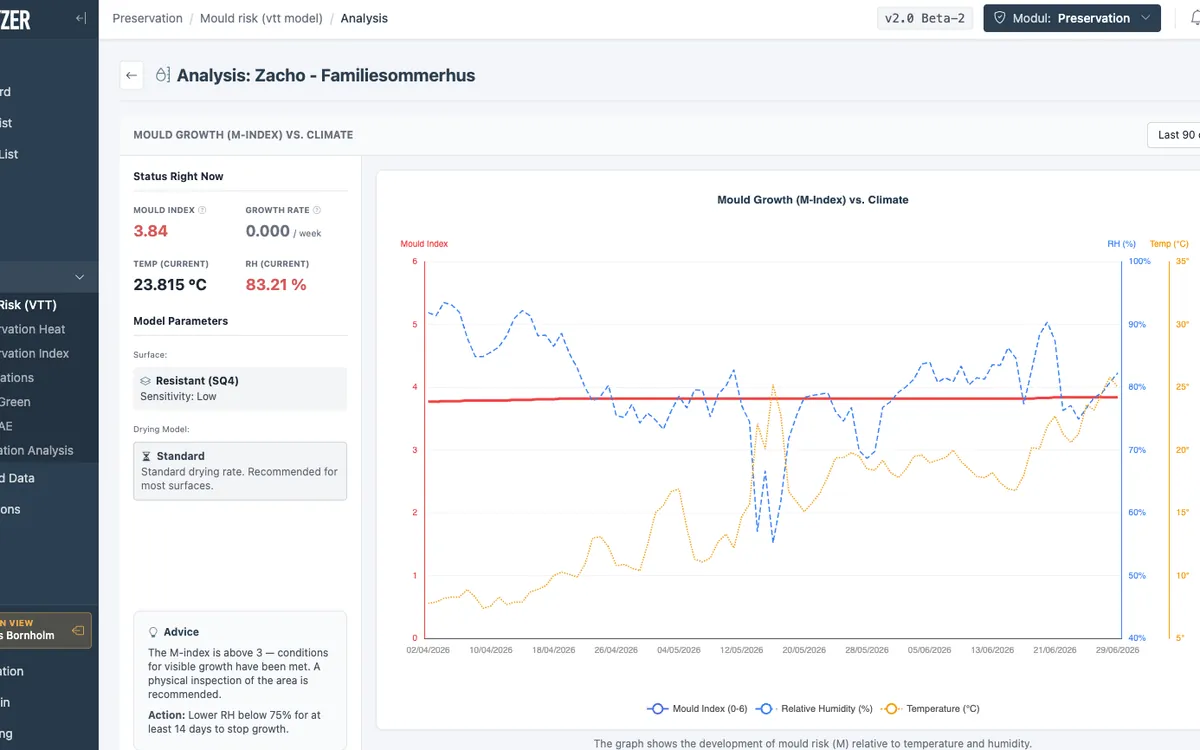Click the chart title Mould Growth vs. Climate
The width and height of the screenshot is (1200, 750).
813,200
